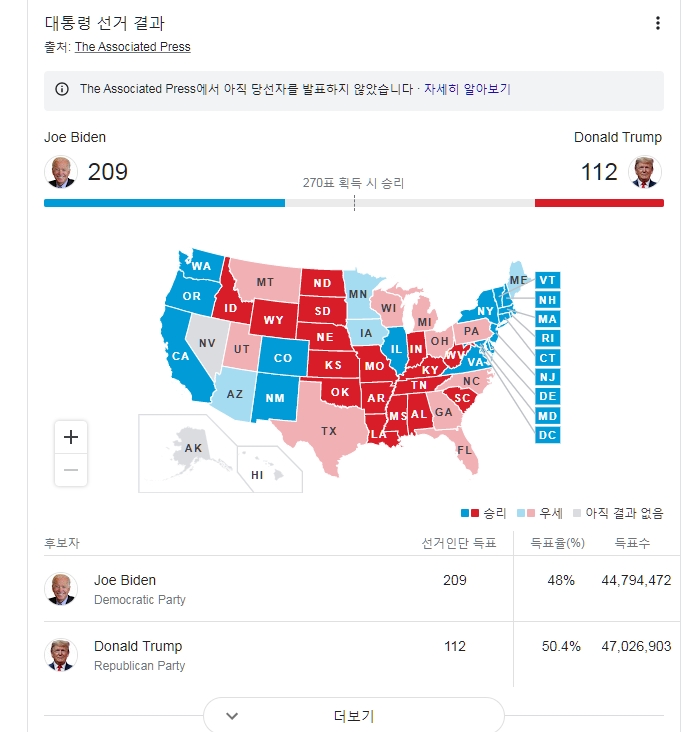
Task: Expand results with the 더보기 chevron
Action: (232, 716)
